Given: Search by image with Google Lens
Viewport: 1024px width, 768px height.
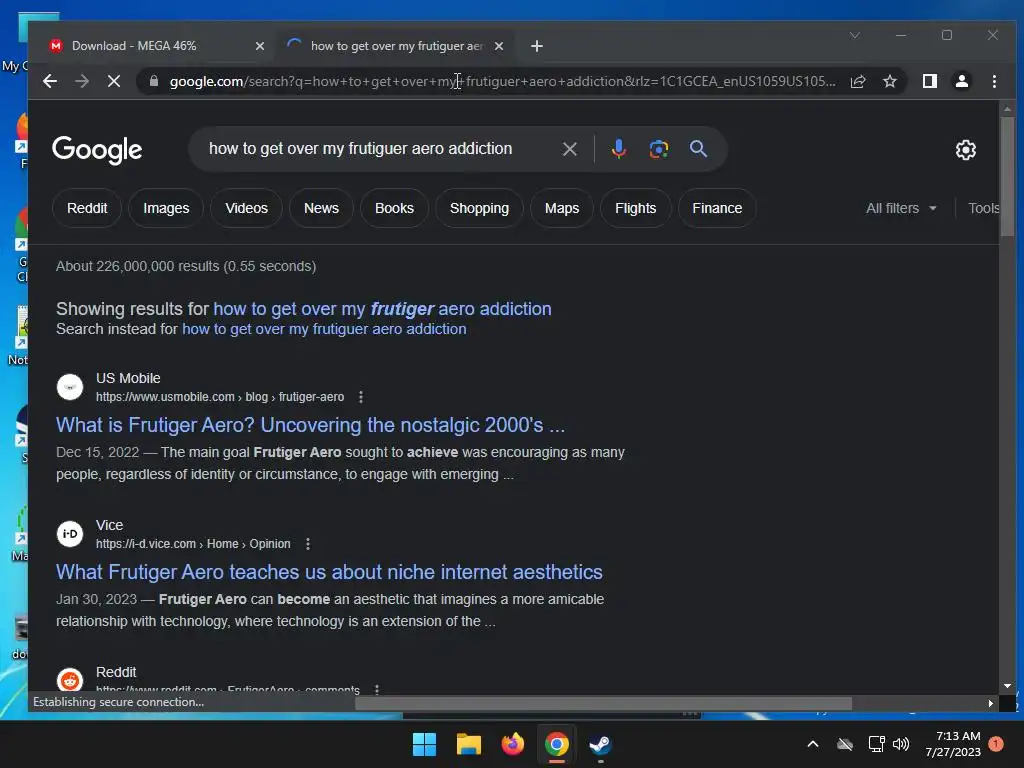Looking at the screenshot, I should coord(658,149).
